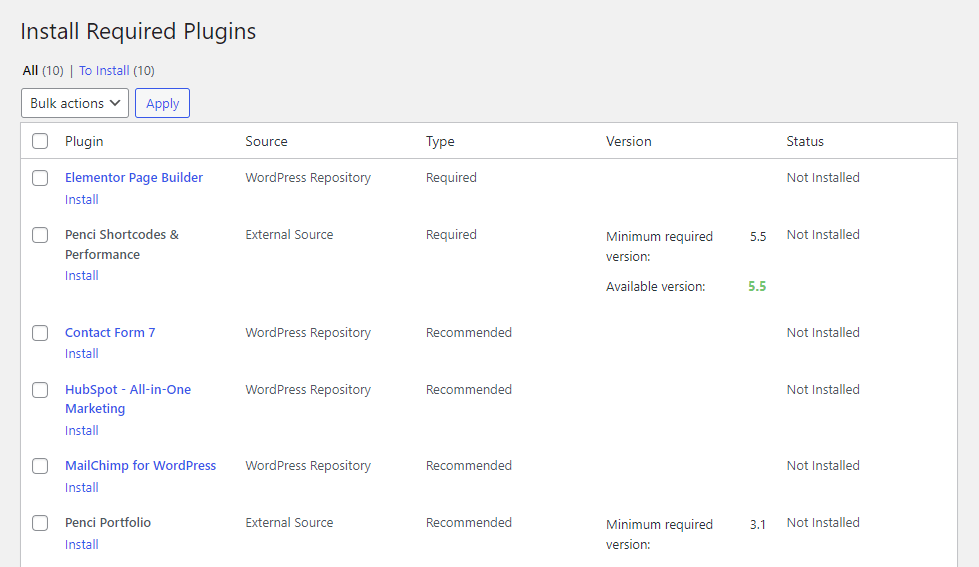Open HubSpot - All-in-One Marketing link
The image size is (979, 567).
click(128, 398)
